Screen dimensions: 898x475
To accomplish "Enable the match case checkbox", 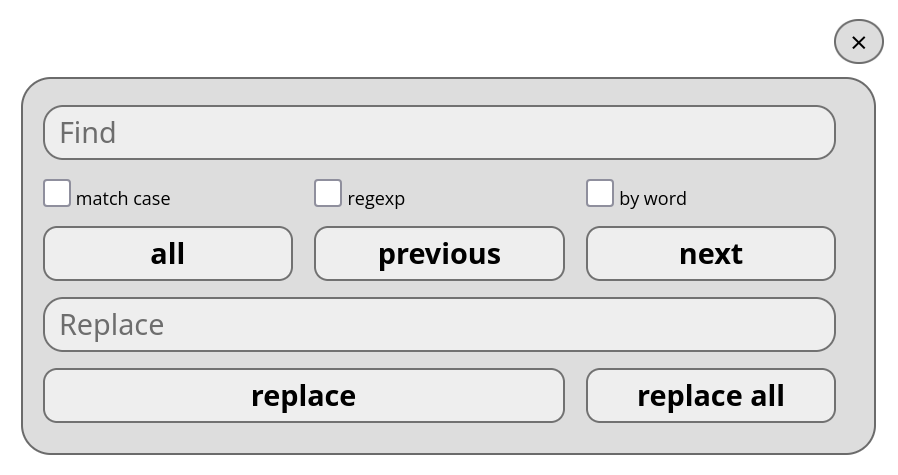I will [57, 193].
